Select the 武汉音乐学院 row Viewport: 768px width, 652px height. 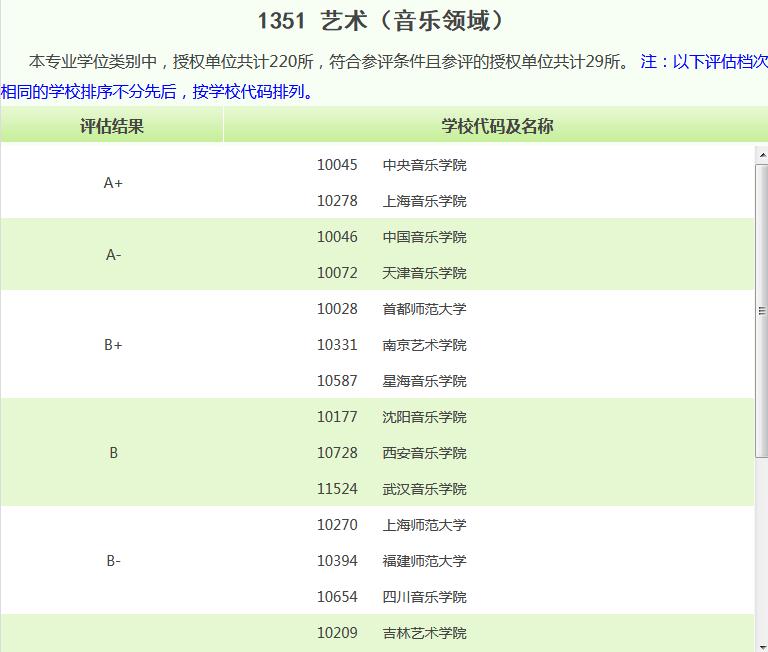point(424,489)
